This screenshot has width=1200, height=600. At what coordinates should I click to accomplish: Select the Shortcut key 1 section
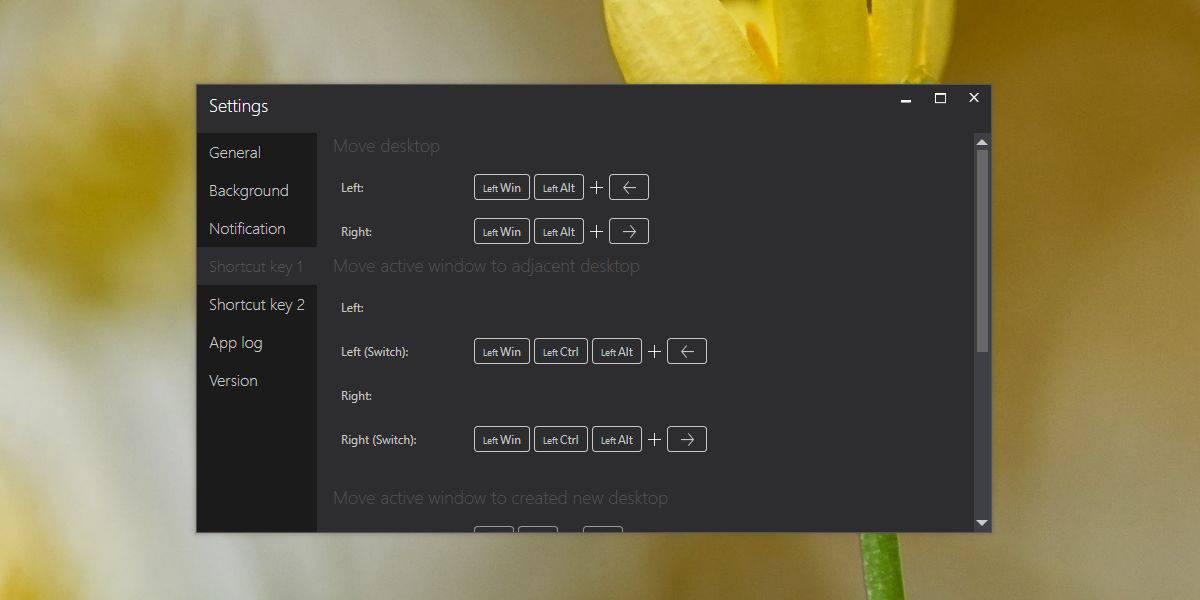tap(256, 266)
